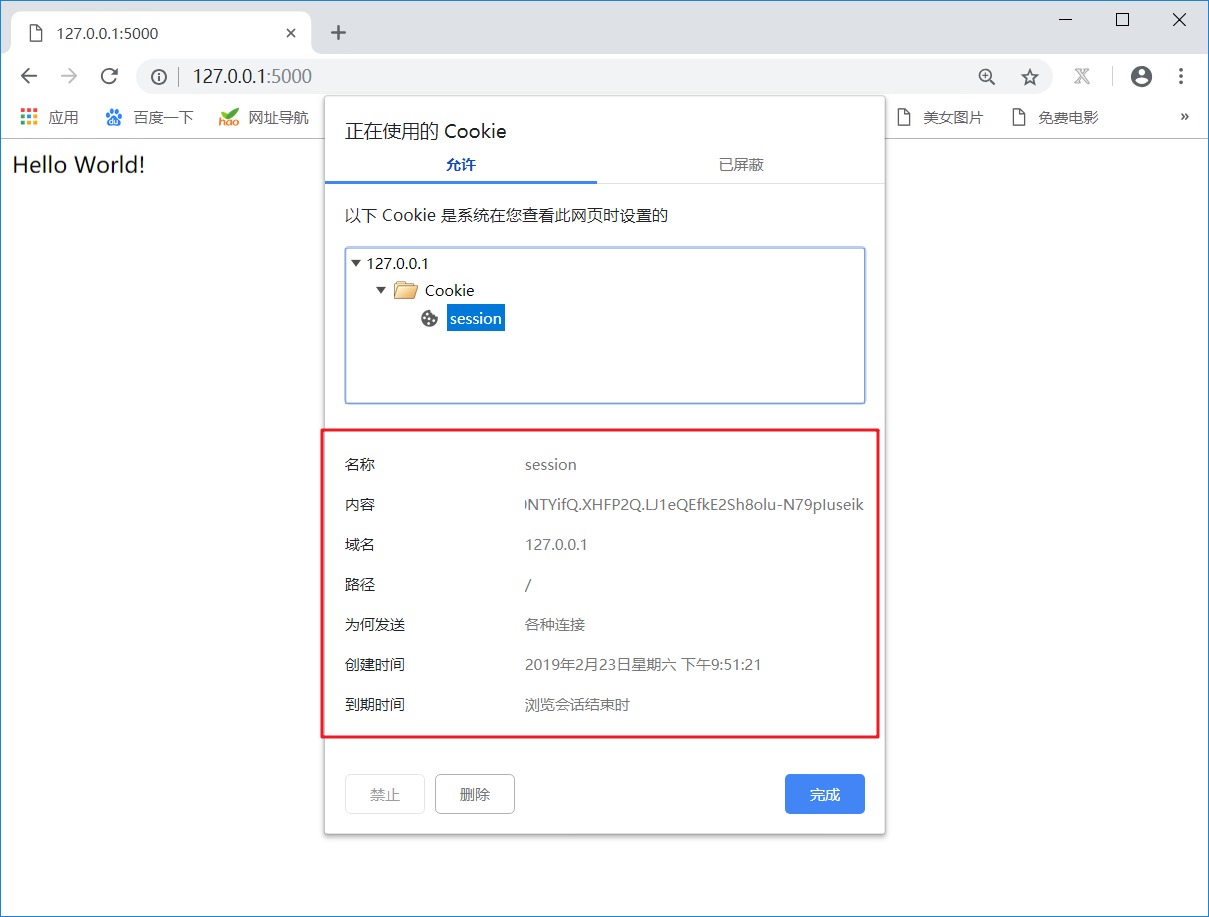Screen dimensions: 1209x917
Task: Open the three-dot Chrome menu
Action: pyautogui.click(x=1182, y=76)
